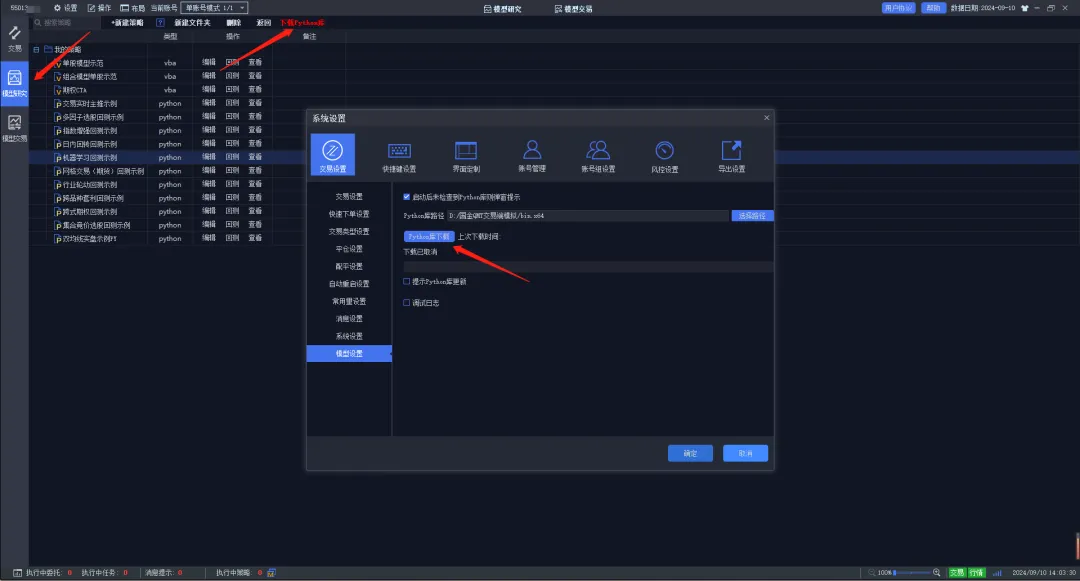Click 返回 in the strategy toolbar
Viewport: 1080px width, 581px height.
[264, 23]
